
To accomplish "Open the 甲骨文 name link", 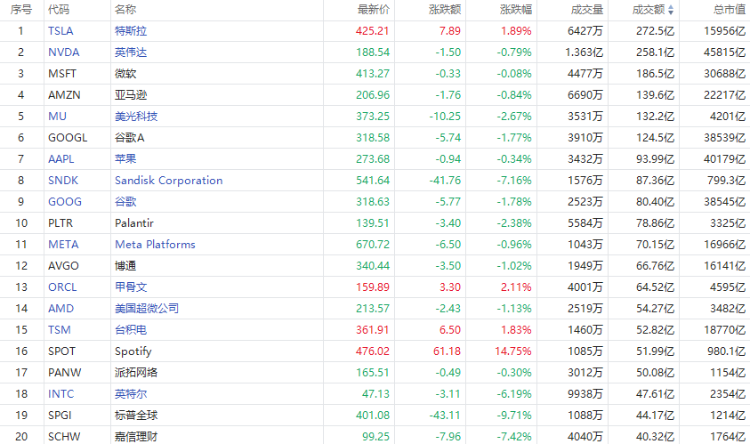I will point(131,287).
